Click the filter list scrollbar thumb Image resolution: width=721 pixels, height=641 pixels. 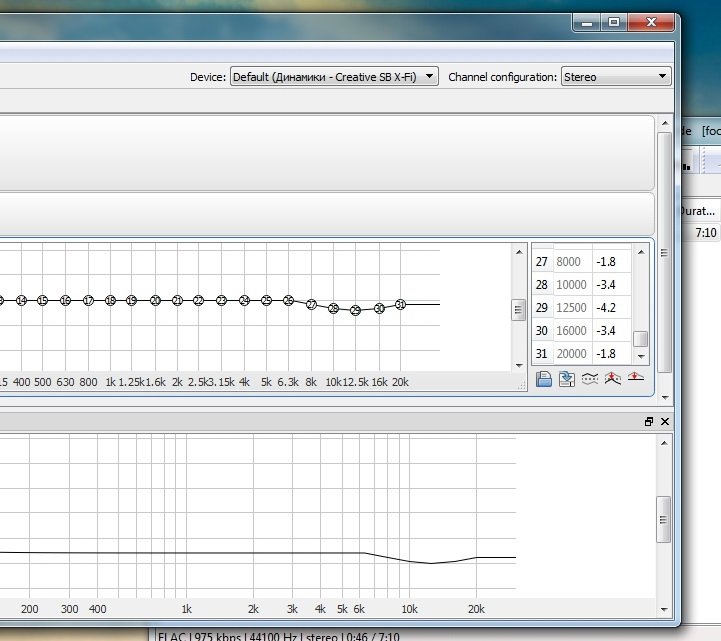(x=664, y=252)
